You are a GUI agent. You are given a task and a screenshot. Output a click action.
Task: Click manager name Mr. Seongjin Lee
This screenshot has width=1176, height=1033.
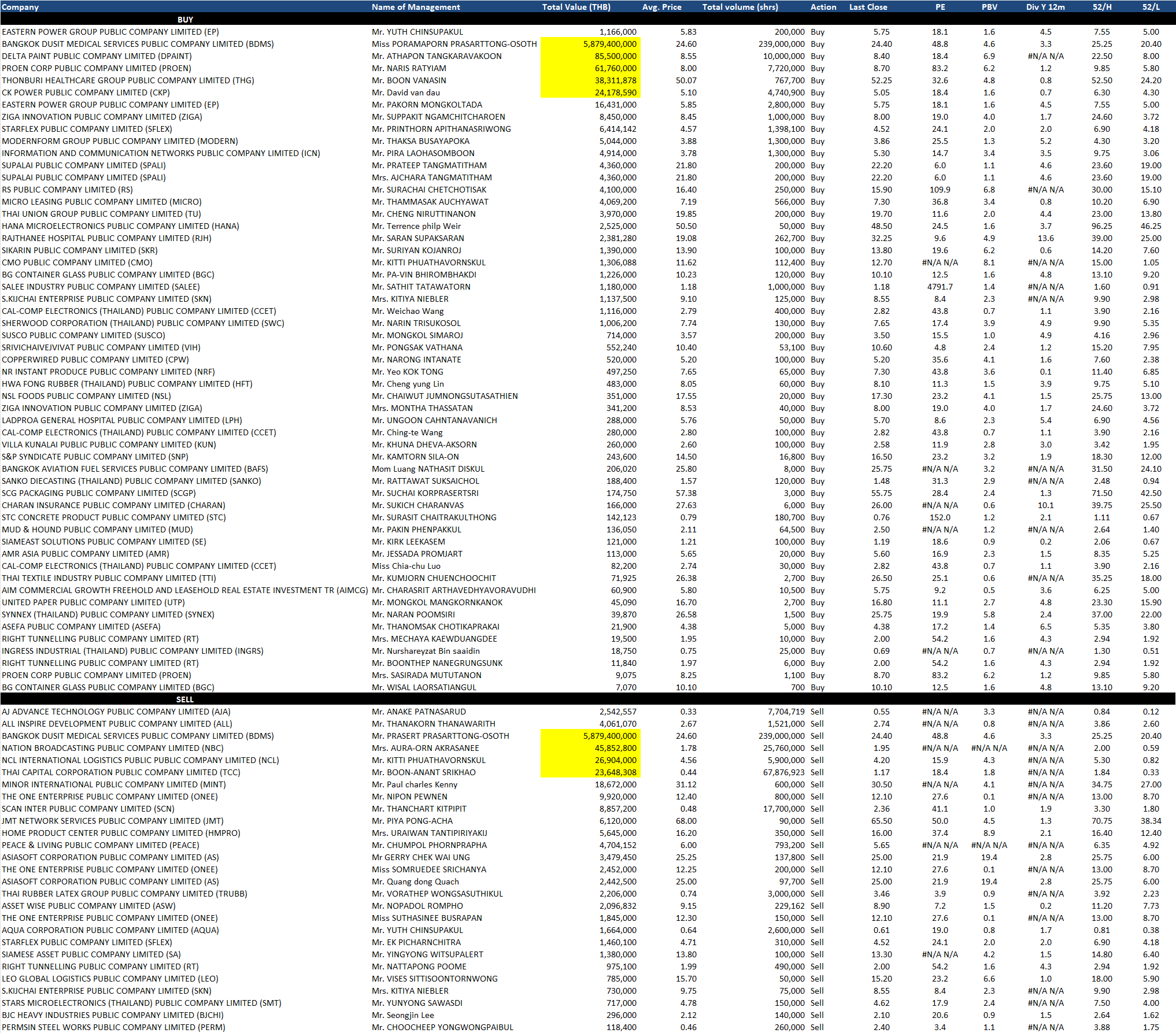click(x=403, y=1015)
